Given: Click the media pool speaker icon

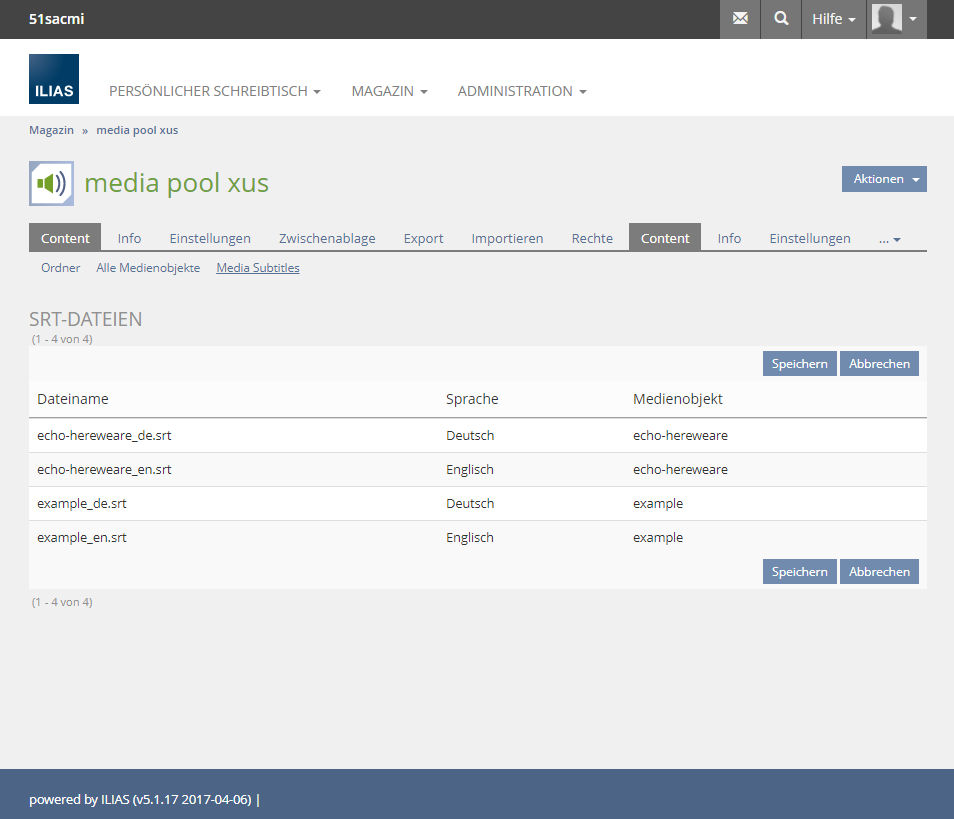Looking at the screenshot, I should 51,183.
